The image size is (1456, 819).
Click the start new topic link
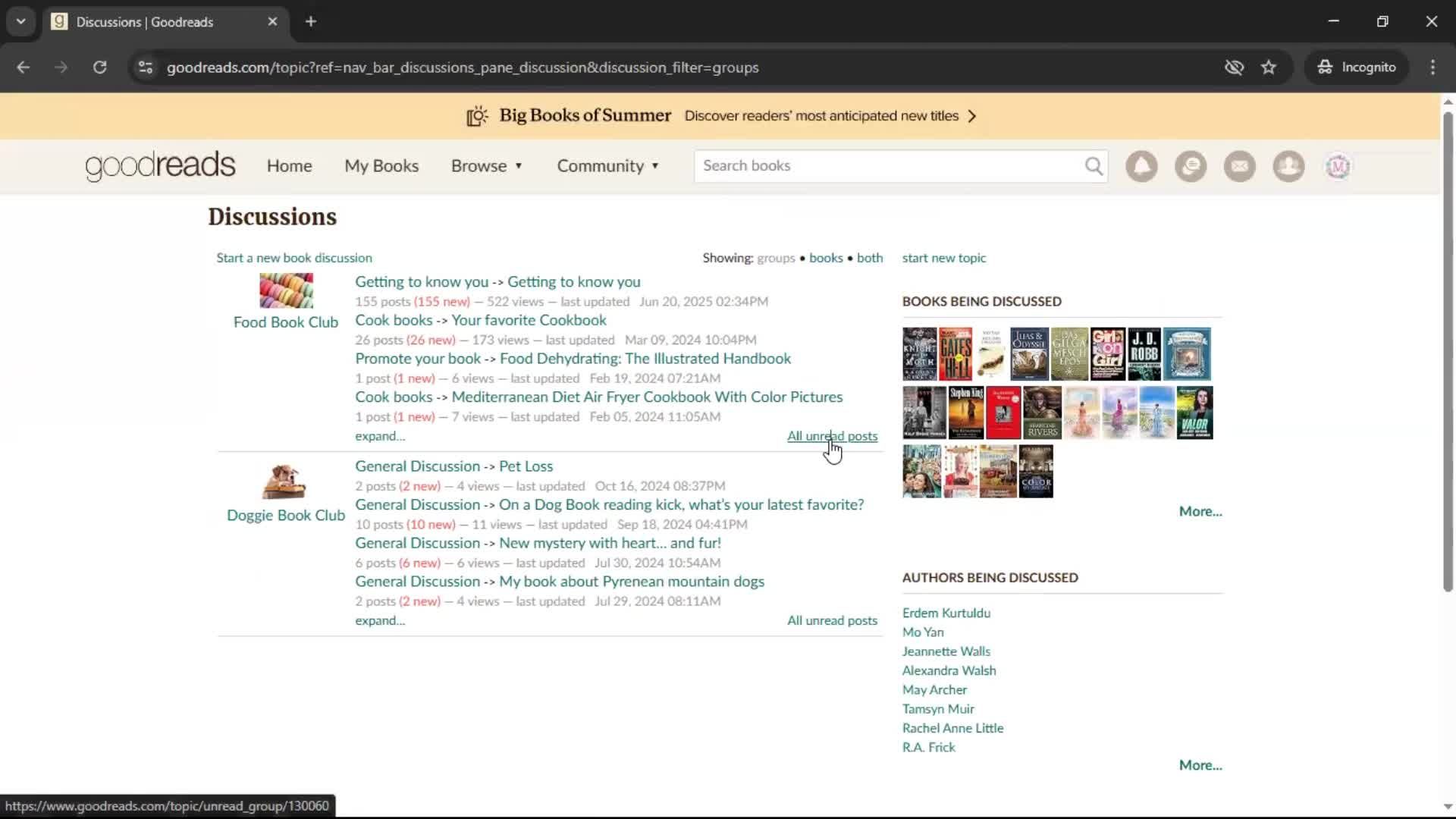[944, 259]
